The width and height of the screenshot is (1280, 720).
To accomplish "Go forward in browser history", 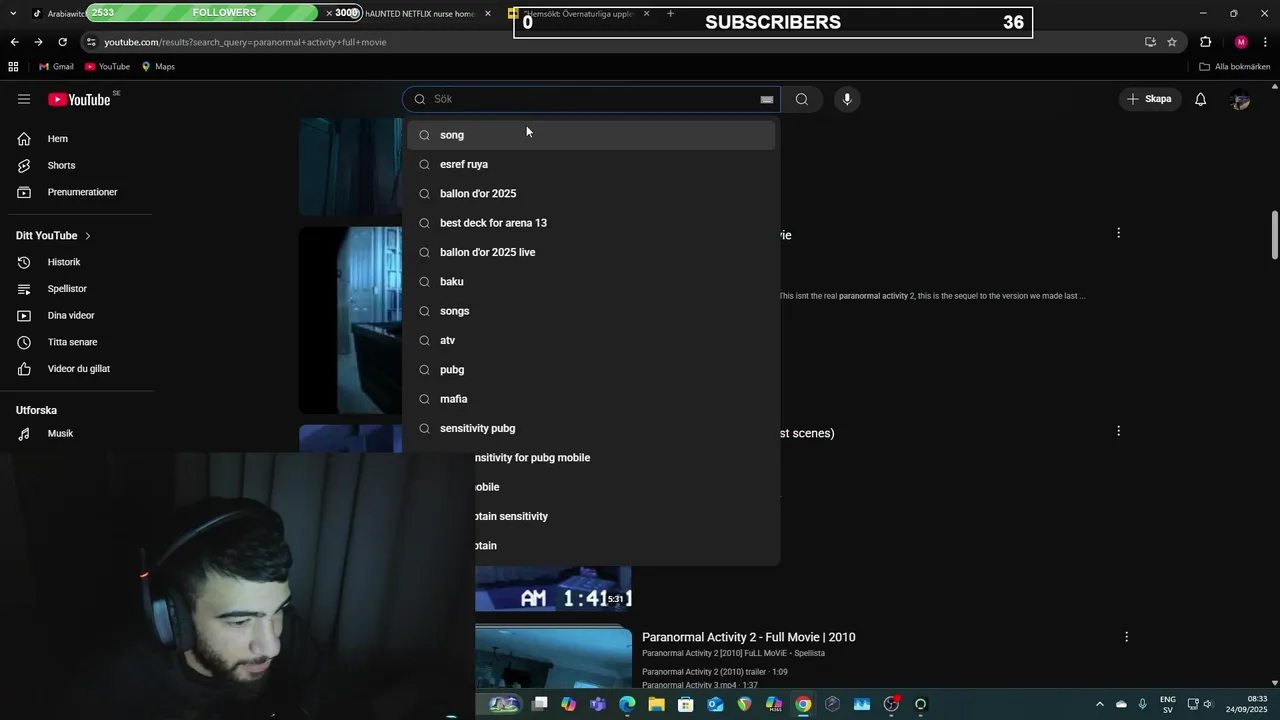I will coord(38,42).
